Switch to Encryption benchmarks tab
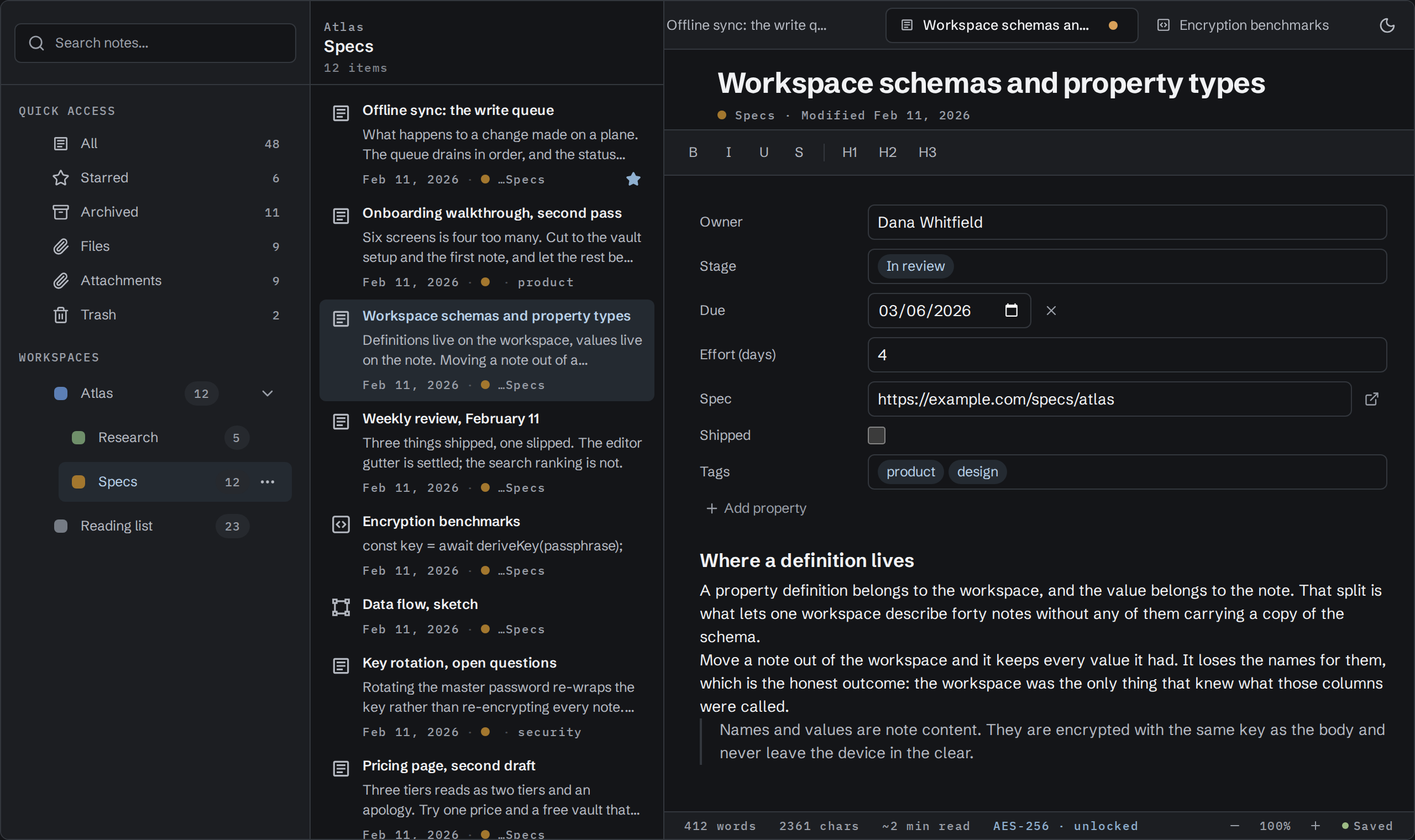The height and width of the screenshot is (840, 1415). pos(1244,25)
